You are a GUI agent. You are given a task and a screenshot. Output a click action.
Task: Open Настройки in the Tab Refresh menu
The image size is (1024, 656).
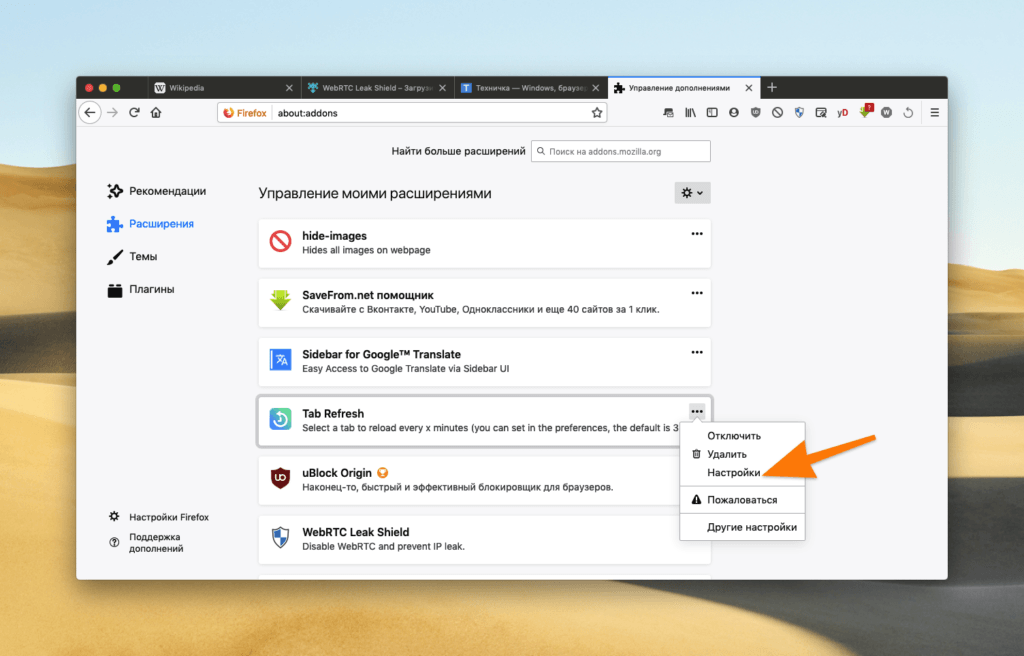(742, 472)
